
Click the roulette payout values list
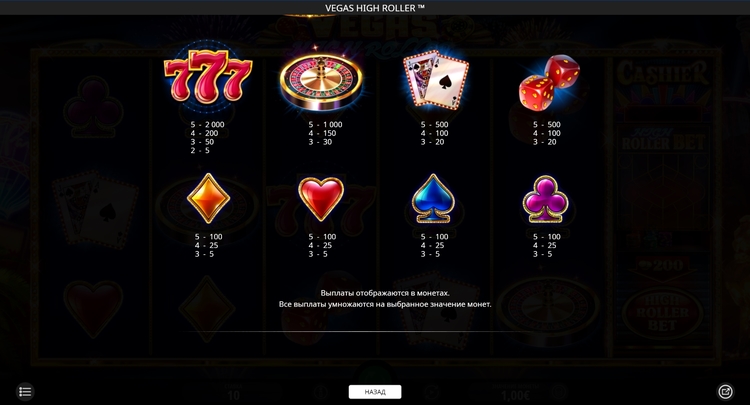pos(325,133)
